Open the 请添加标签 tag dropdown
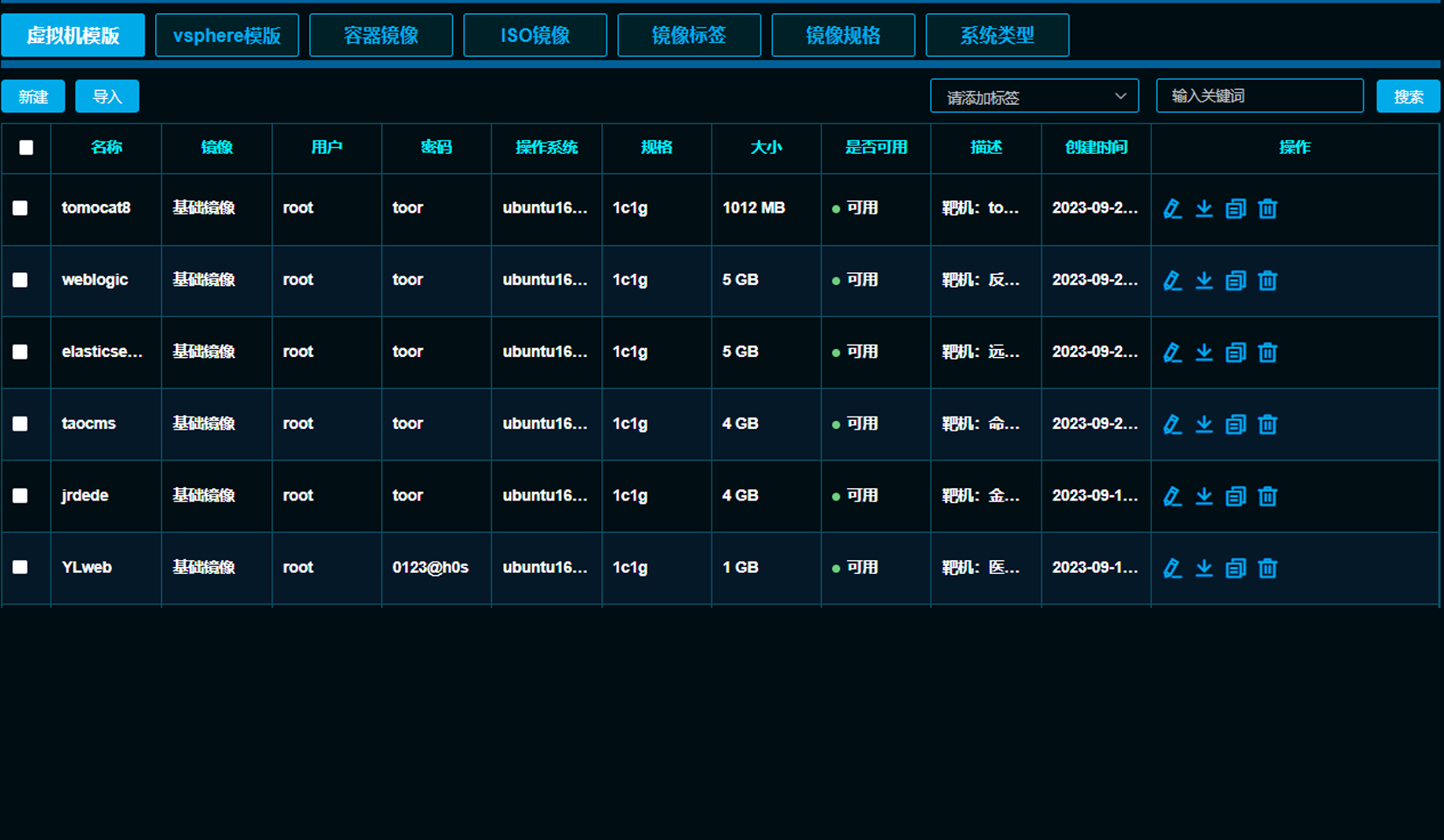The image size is (1444, 840). (x=1034, y=96)
